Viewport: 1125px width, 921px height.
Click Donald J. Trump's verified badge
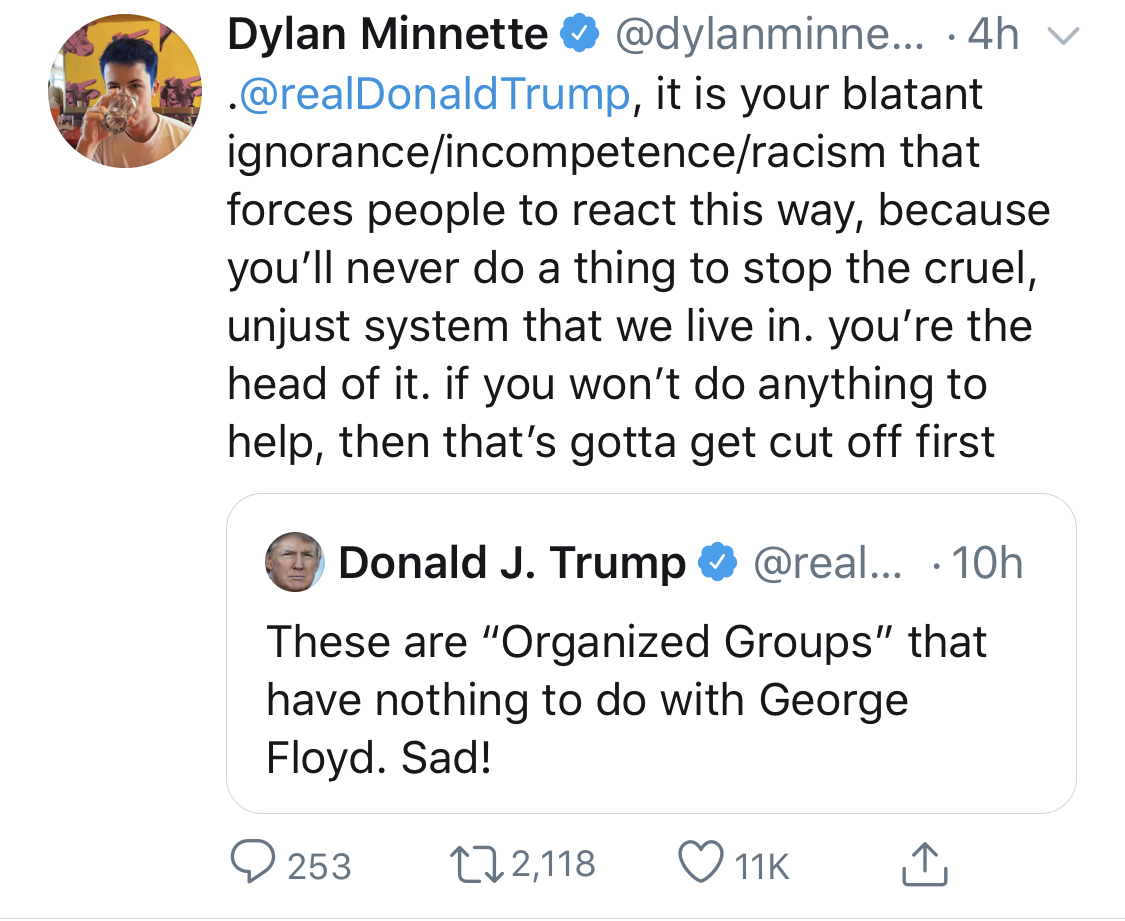tap(718, 562)
